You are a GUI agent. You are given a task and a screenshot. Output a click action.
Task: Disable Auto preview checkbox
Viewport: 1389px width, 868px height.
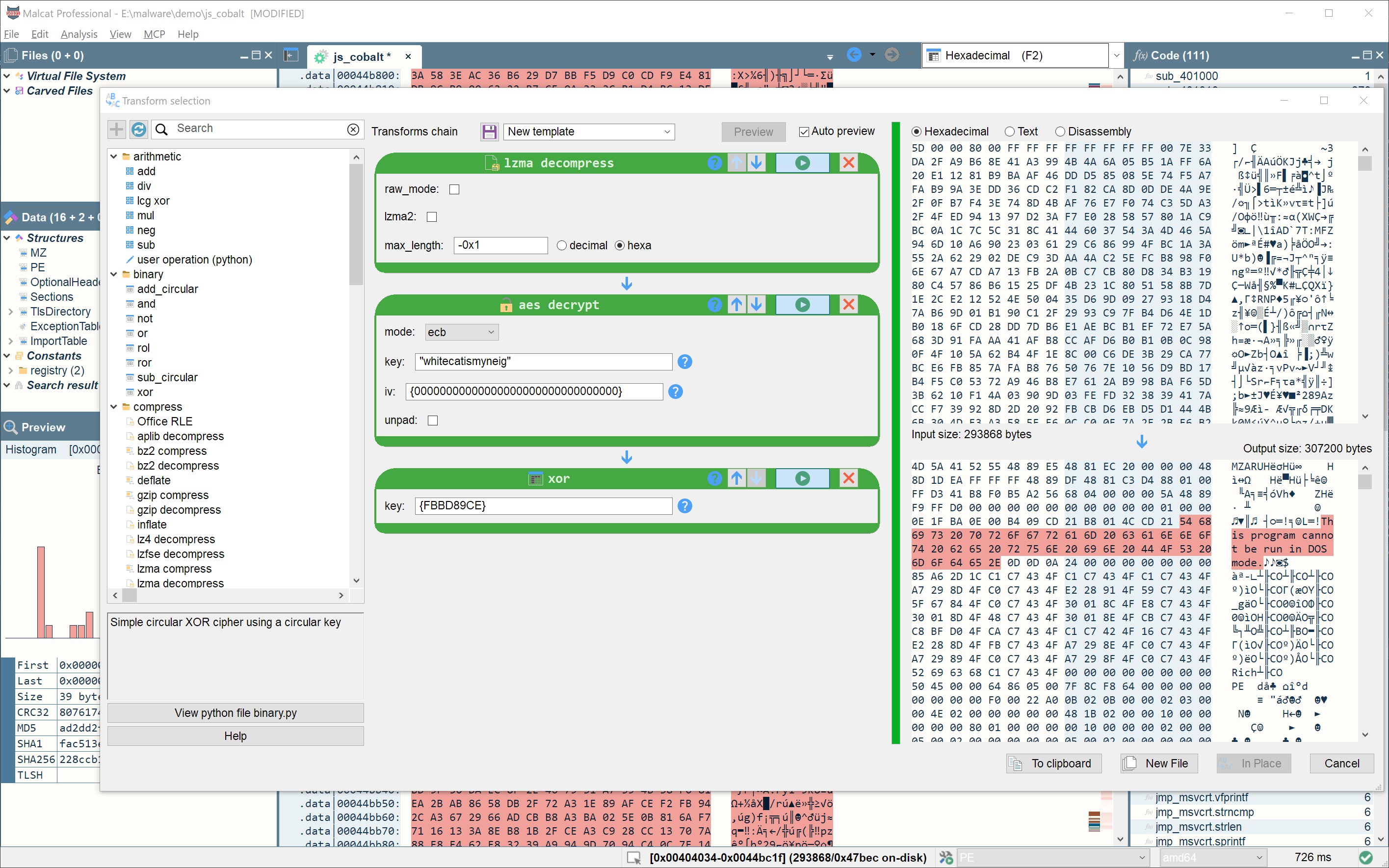point(804,132)
